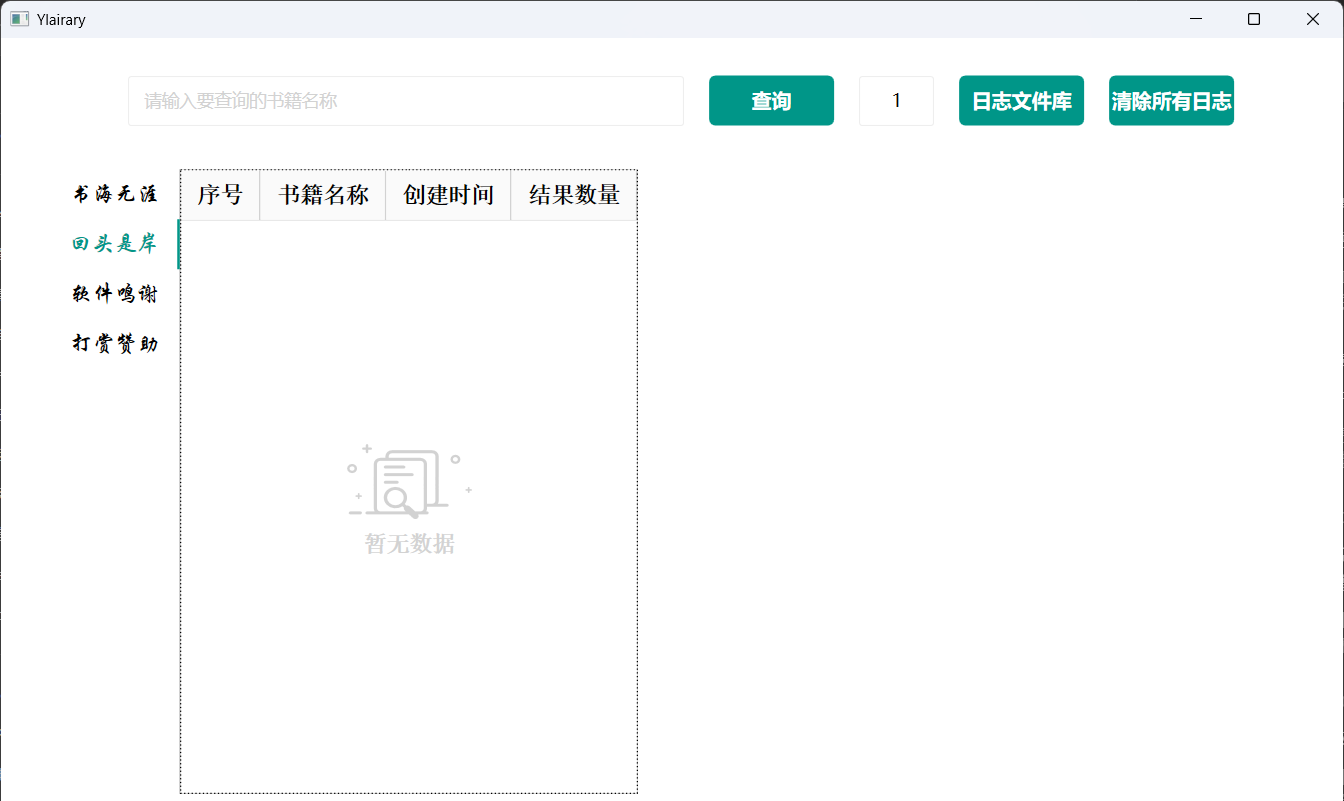Click the Ylairary app icon in the title bar
Screen dimensions: 1344x801
point(20,18)
